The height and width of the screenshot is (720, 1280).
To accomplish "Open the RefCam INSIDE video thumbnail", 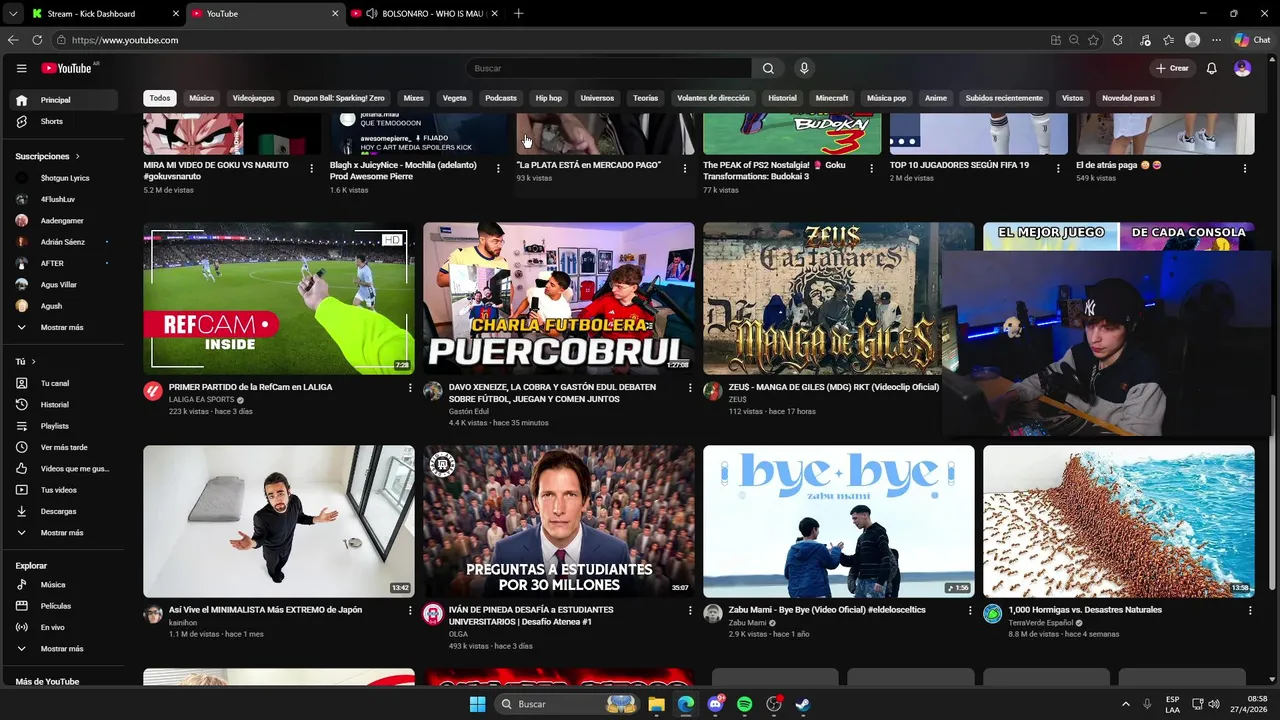I will click(279, 298).
